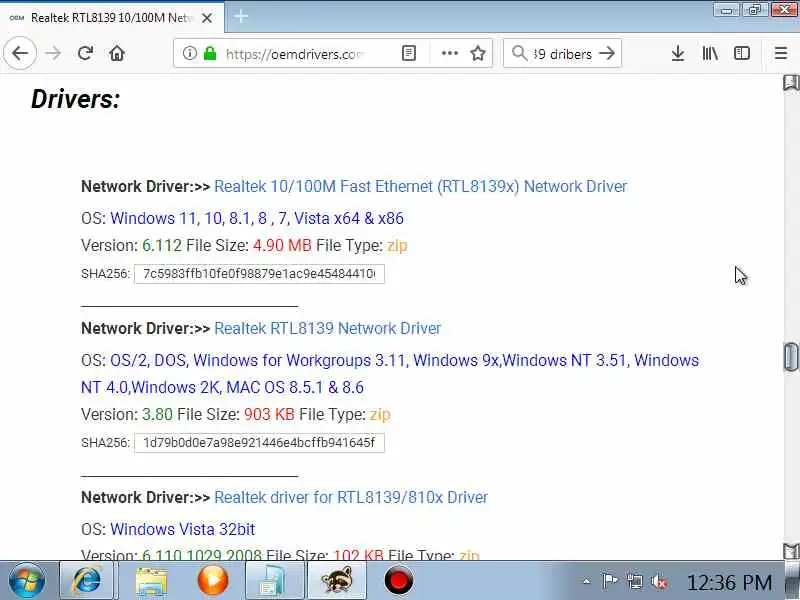800x600 pixels.
Task: Click the 'Windows 11, 10, 8.1, 8' OS text
Action: tap(257, 219)
